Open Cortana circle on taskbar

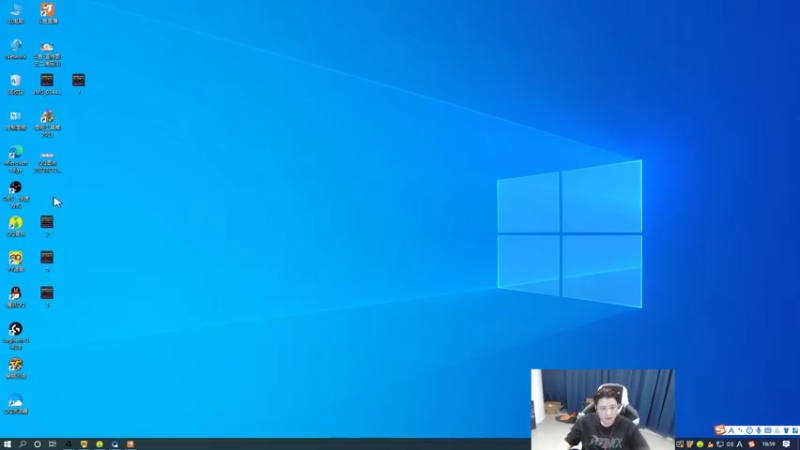click(x=37, y=444)
